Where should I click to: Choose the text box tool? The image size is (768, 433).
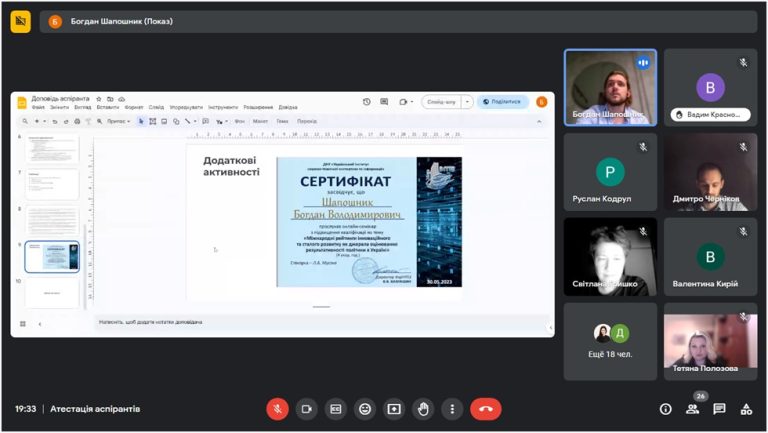tap(153, 121)
